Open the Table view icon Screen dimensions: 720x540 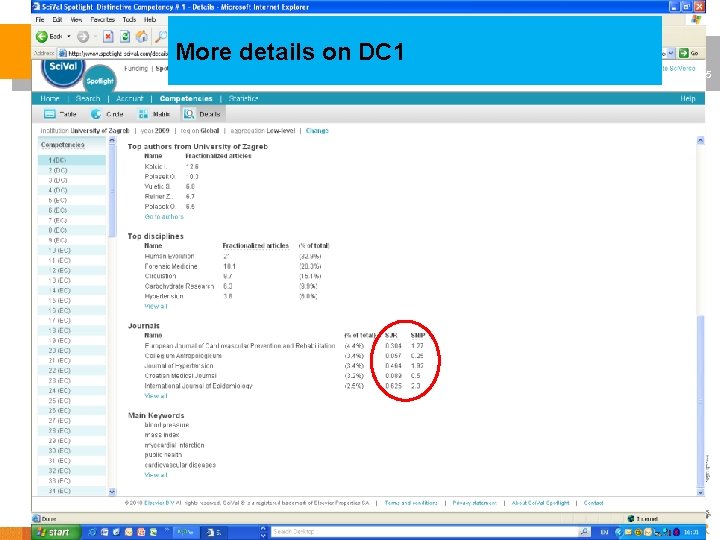[x=50, y=114]
